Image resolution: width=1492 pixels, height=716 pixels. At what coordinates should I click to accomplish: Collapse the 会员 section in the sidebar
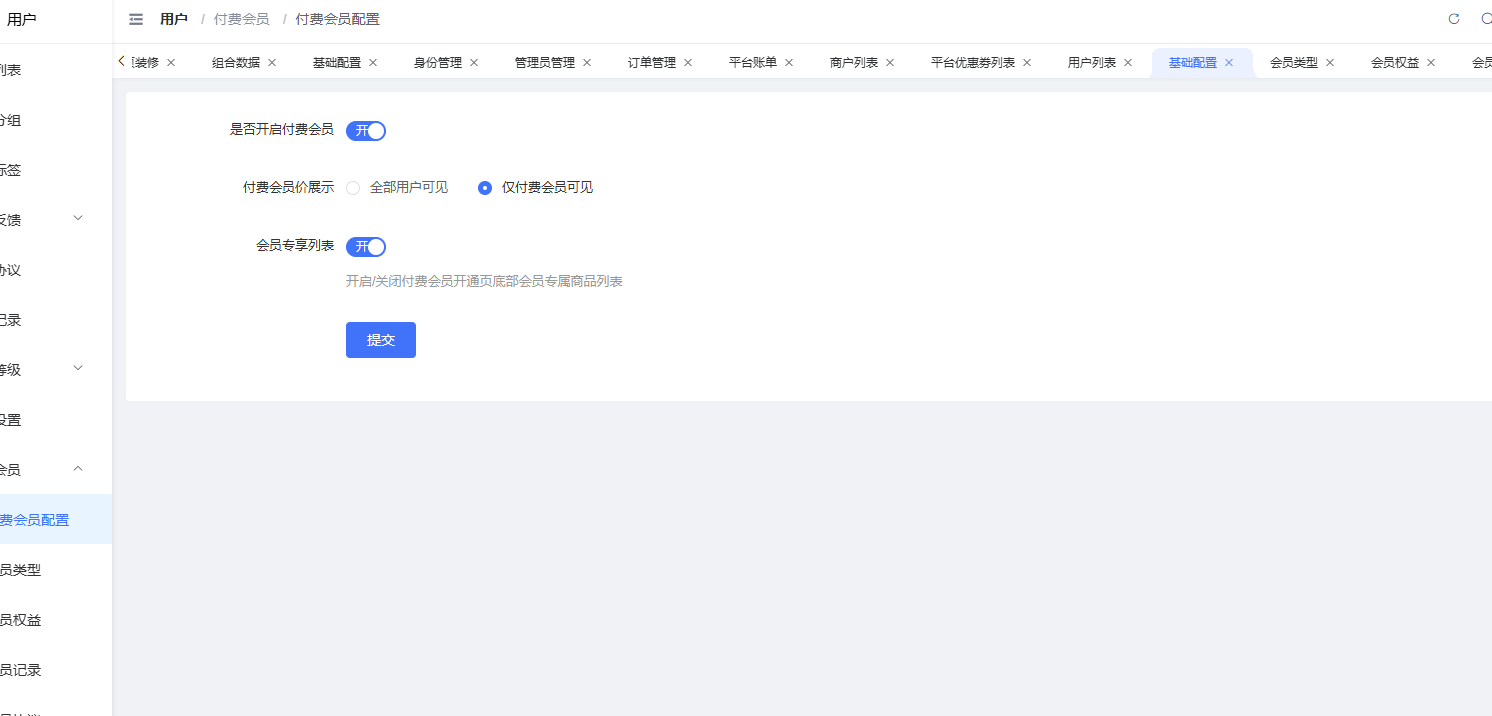point(78,468)
